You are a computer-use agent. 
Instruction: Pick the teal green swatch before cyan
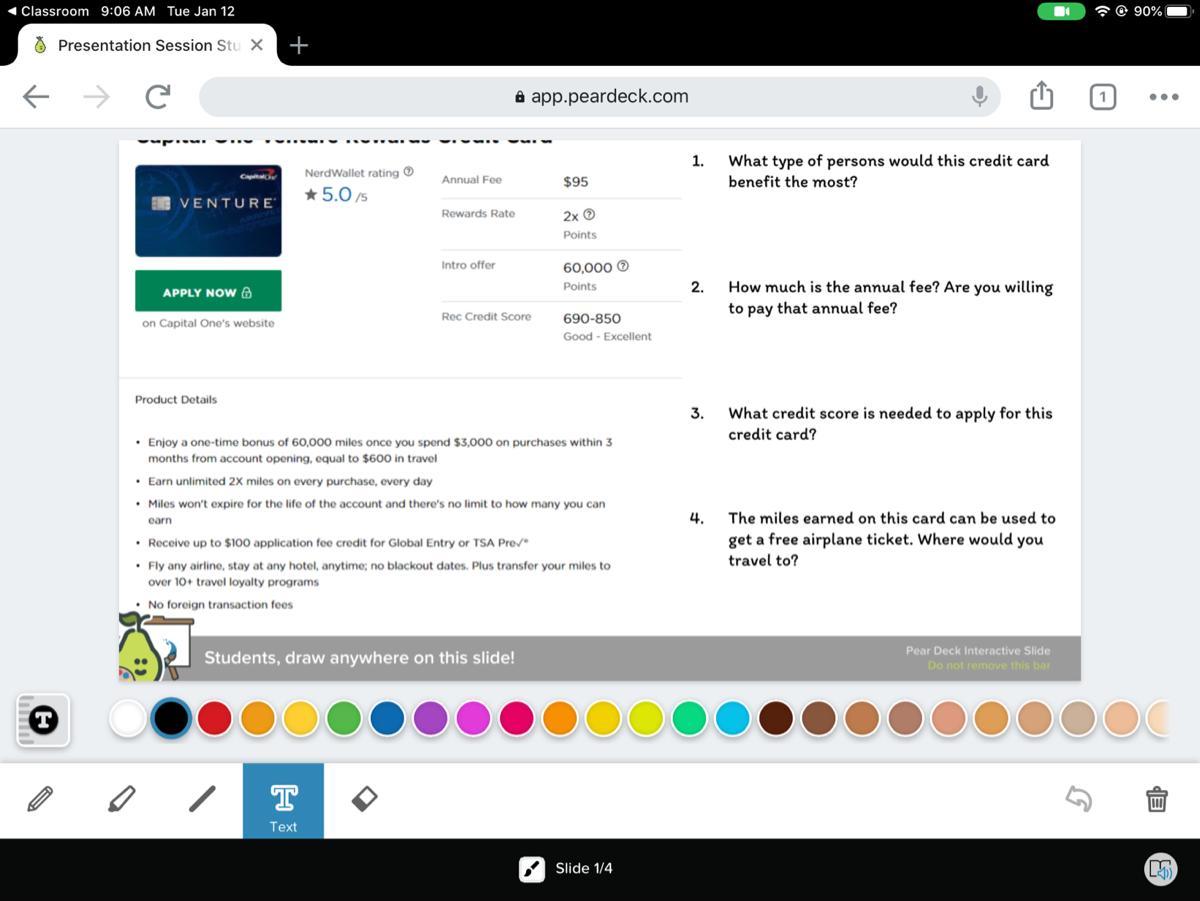[689, 719]
